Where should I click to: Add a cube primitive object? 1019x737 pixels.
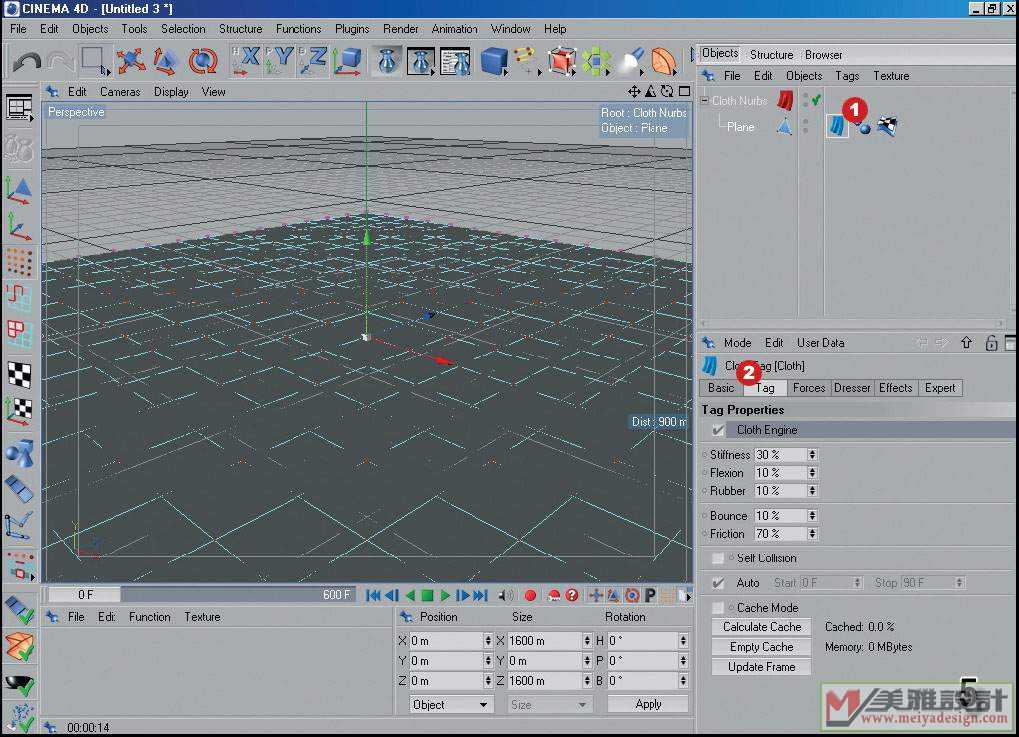(494, 61)
